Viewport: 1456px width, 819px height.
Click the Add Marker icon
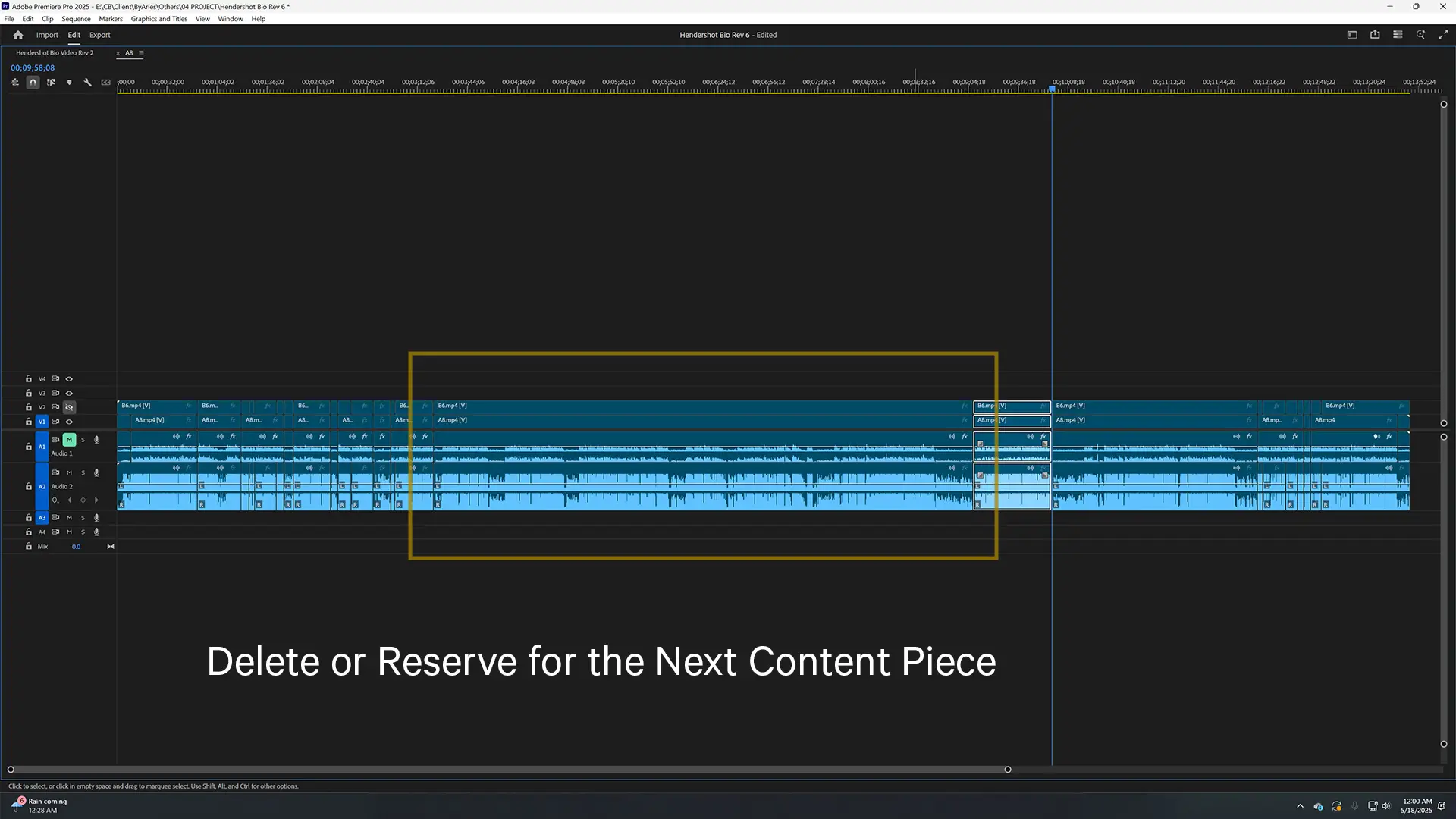point(69,83)
